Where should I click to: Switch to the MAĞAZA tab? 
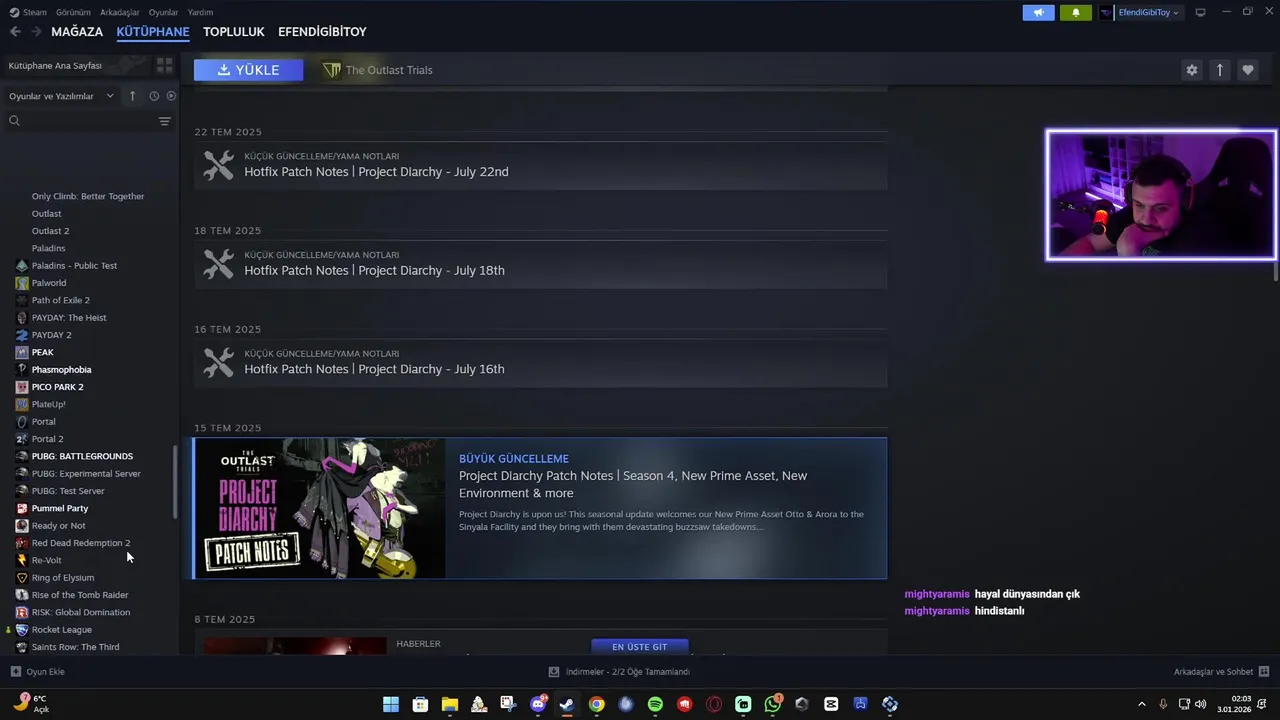[77, 32]
